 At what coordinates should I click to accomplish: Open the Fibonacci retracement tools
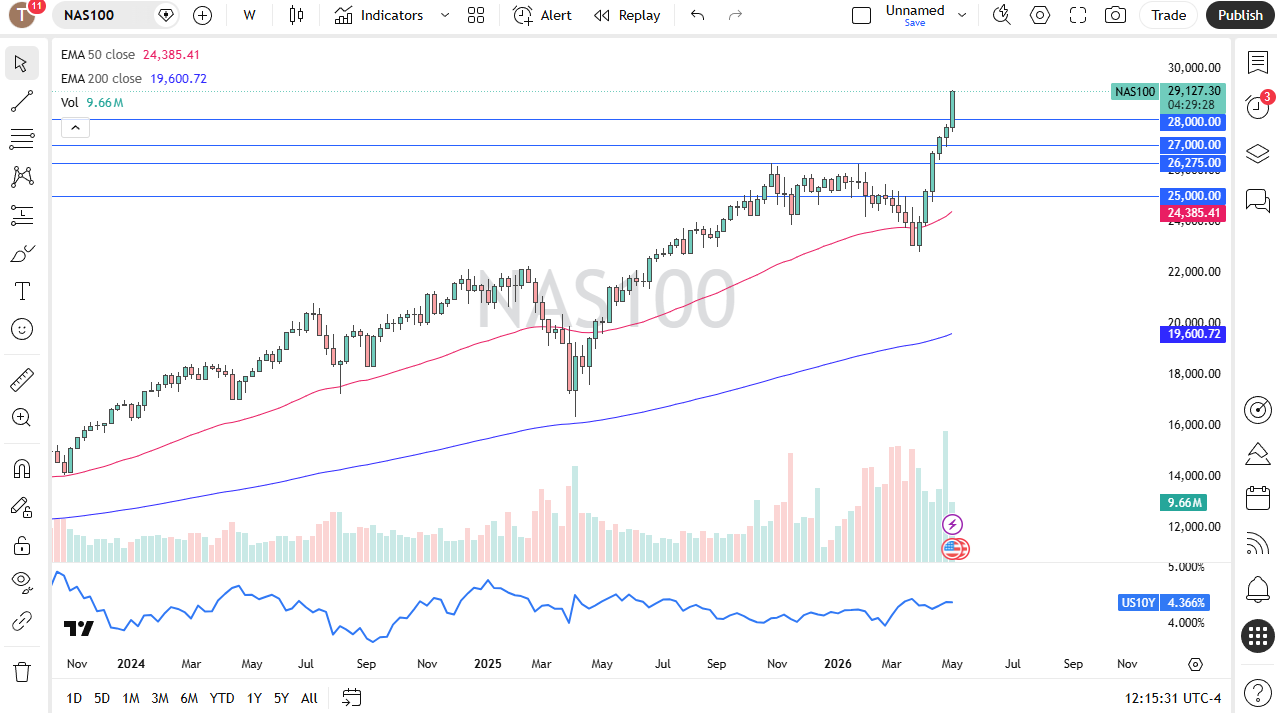22,139
